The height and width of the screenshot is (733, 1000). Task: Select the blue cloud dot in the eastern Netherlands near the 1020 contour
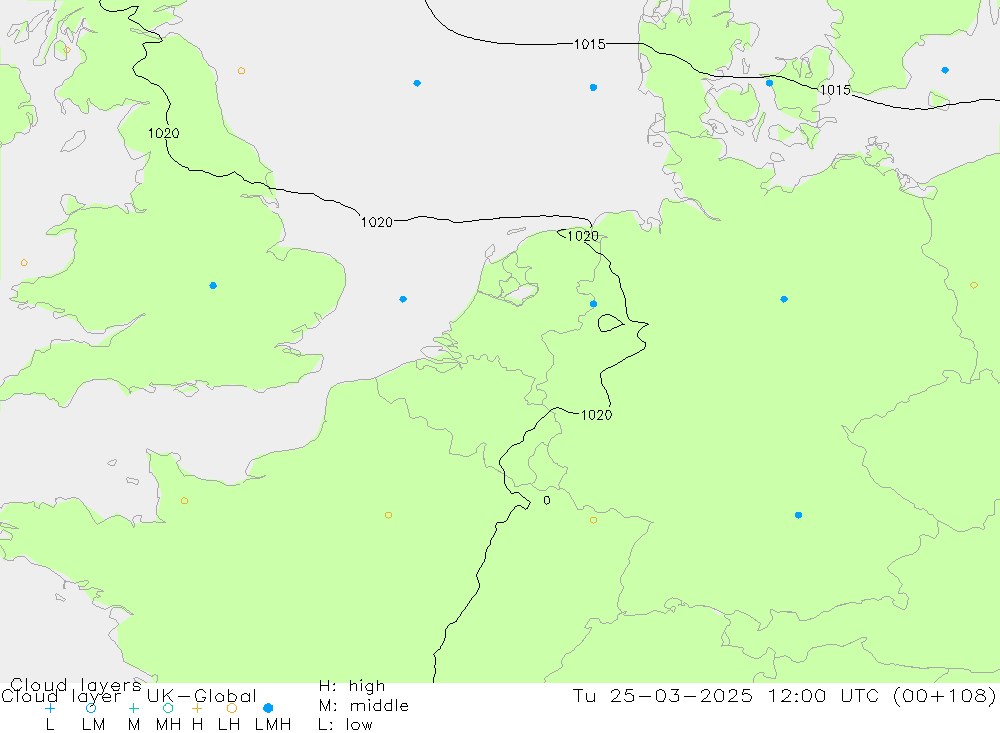click(594, 304)
